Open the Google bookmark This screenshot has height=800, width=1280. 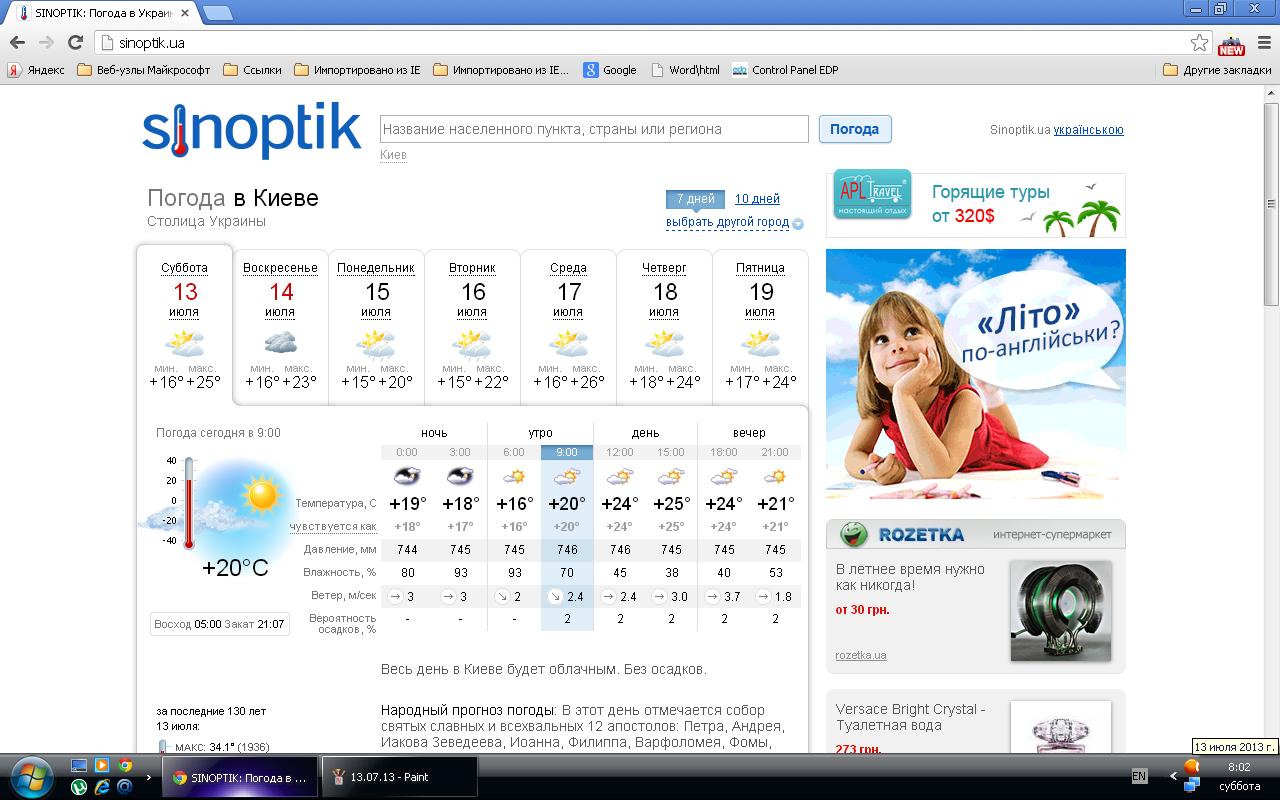click(610, 70)
